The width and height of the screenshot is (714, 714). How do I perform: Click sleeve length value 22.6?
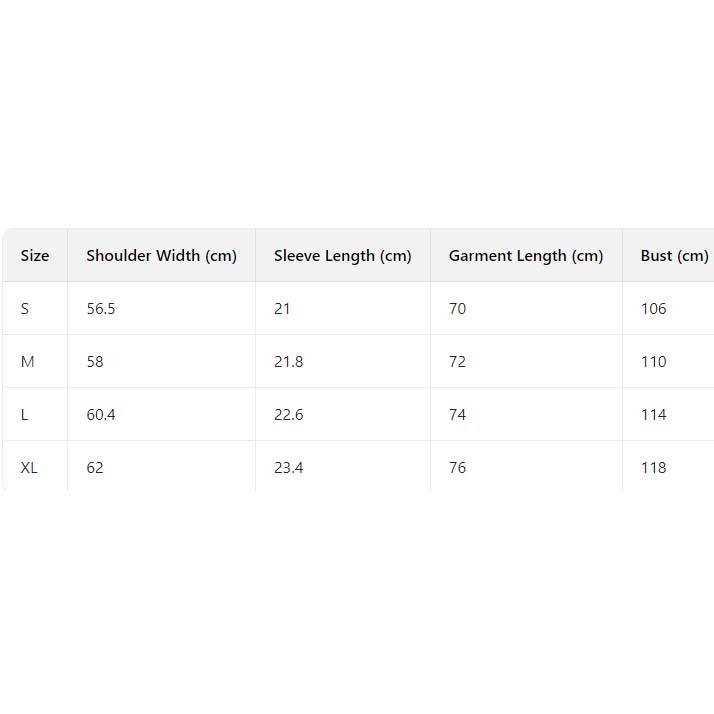point(288,415)
